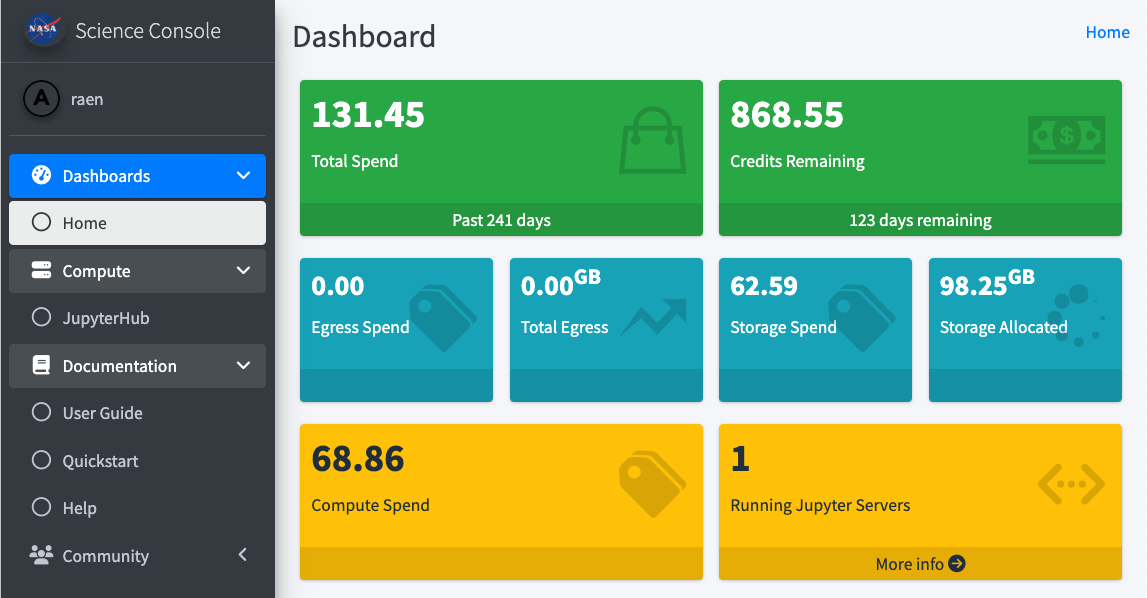
Task: Click the Documentation book icon
Action: [x=41, y=365]
